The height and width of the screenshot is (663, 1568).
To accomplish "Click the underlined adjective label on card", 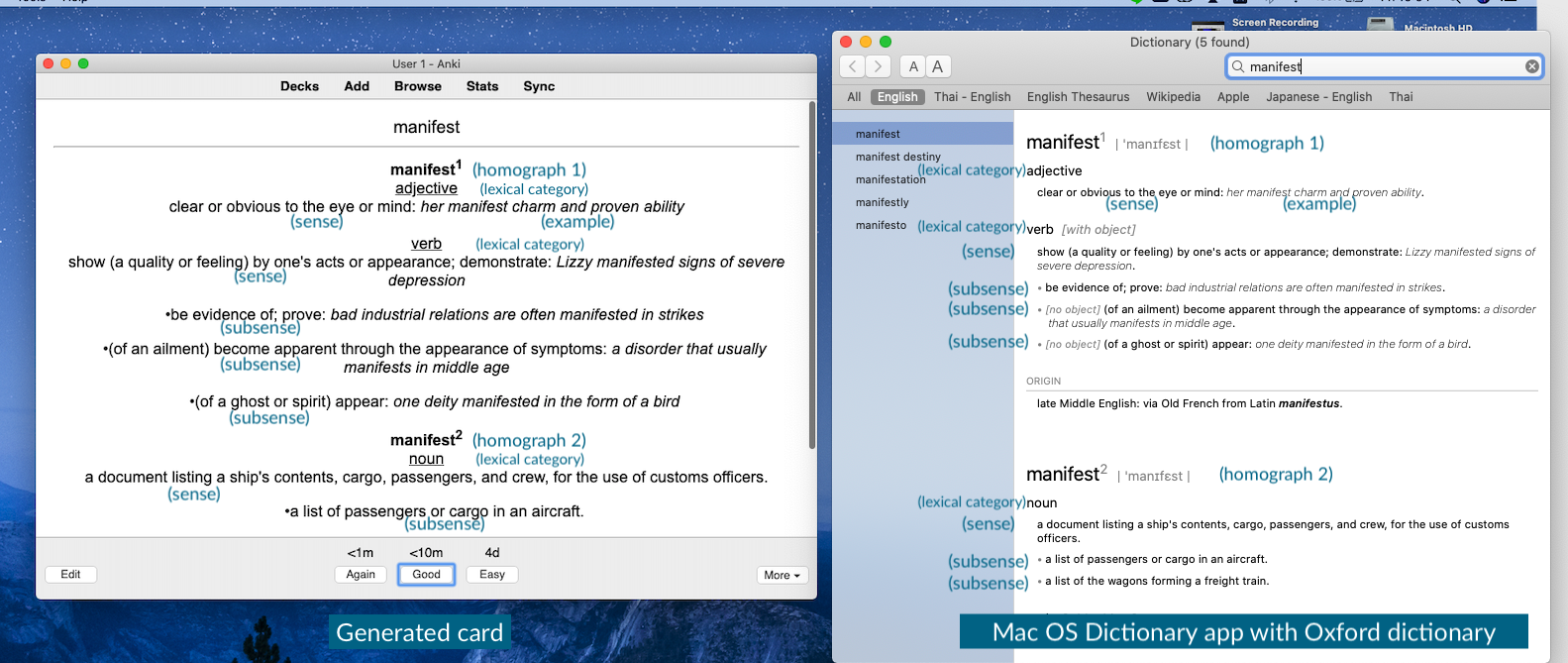I will click(426, 188).
